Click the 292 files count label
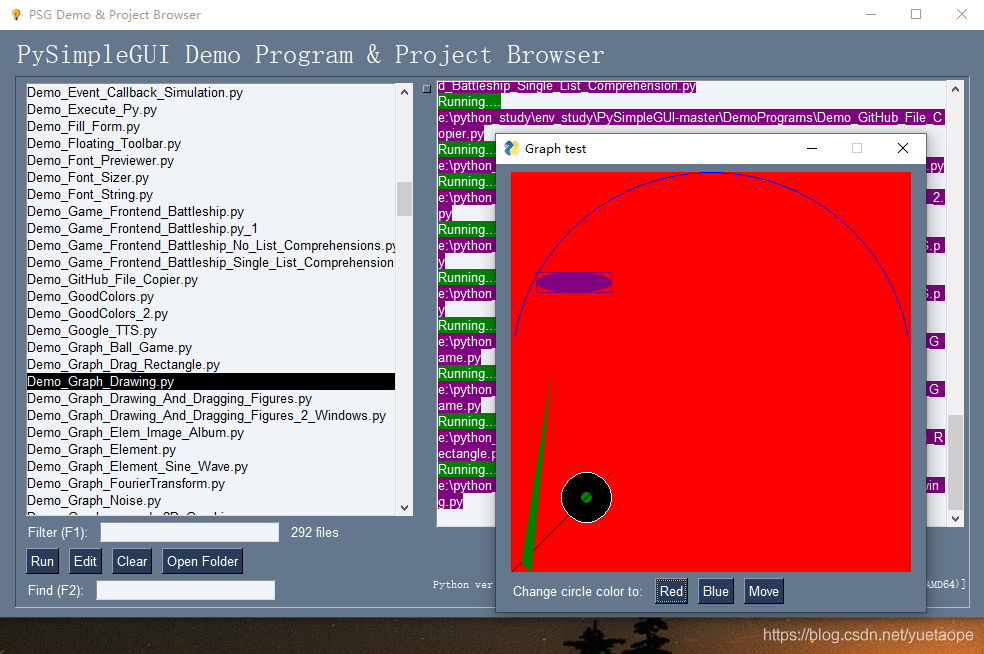The width and height of the screenshot is (984, 654). click(314, 532)
